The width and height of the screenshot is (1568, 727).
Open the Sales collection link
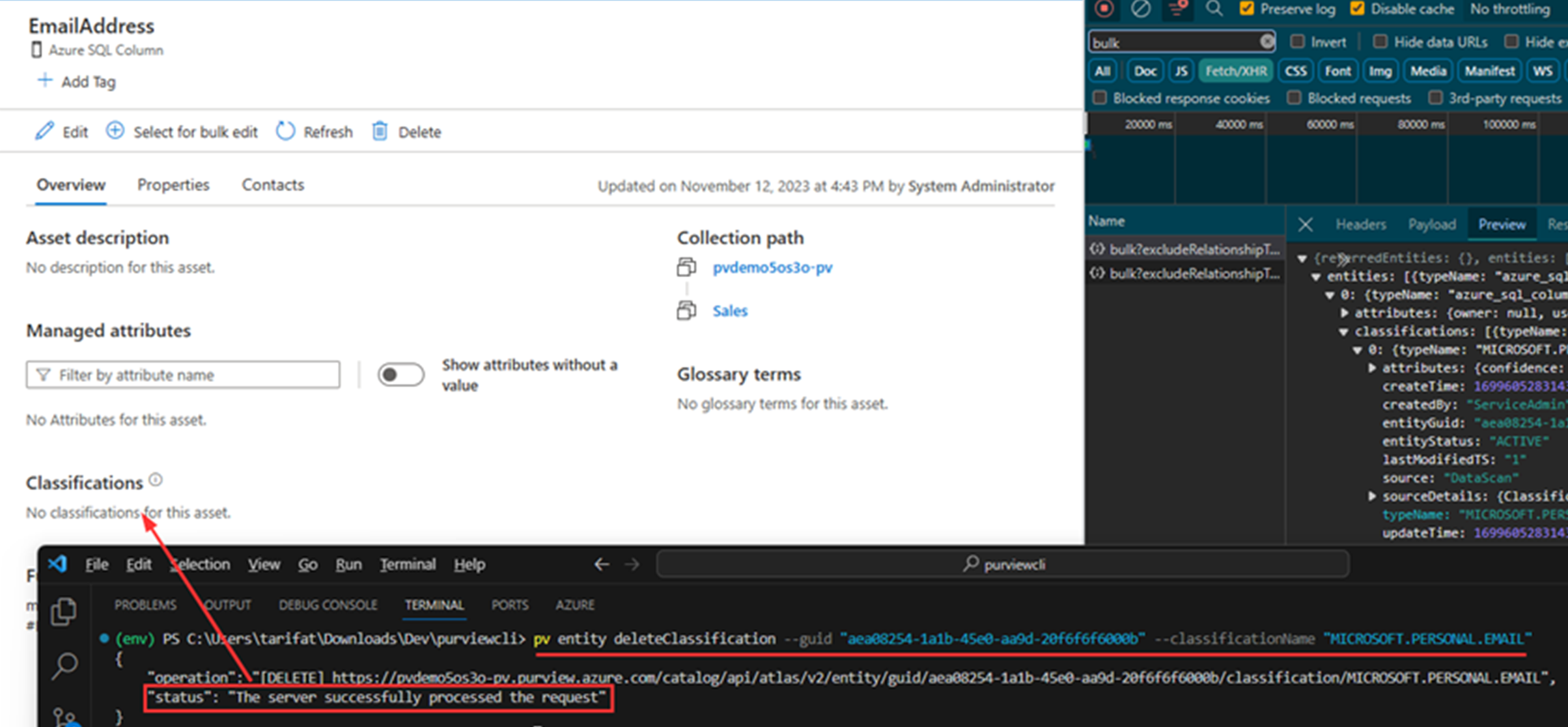coord(730,311)
